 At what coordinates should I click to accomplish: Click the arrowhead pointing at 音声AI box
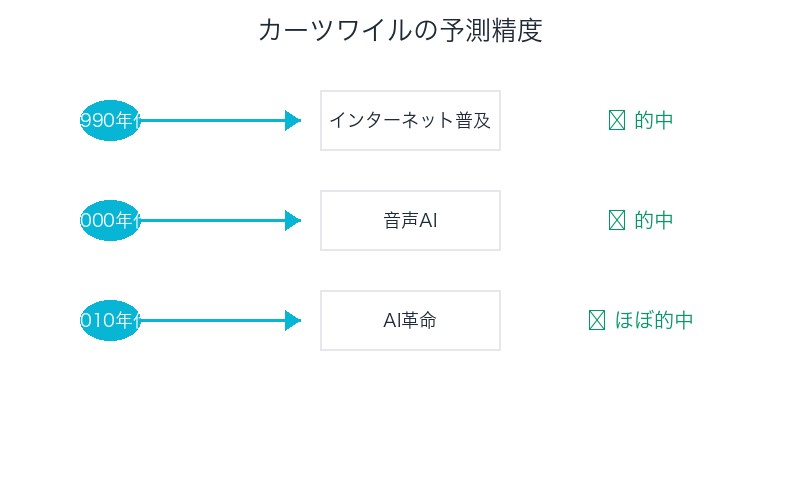click(293, 221)
